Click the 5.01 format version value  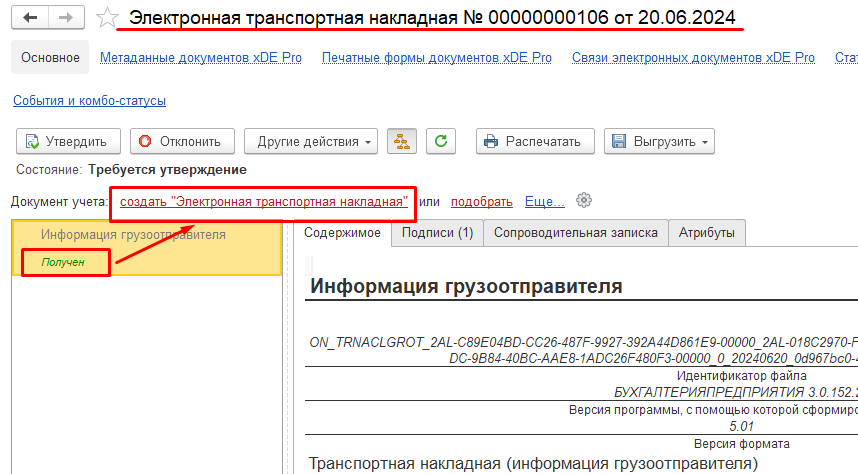click(741, 426)
